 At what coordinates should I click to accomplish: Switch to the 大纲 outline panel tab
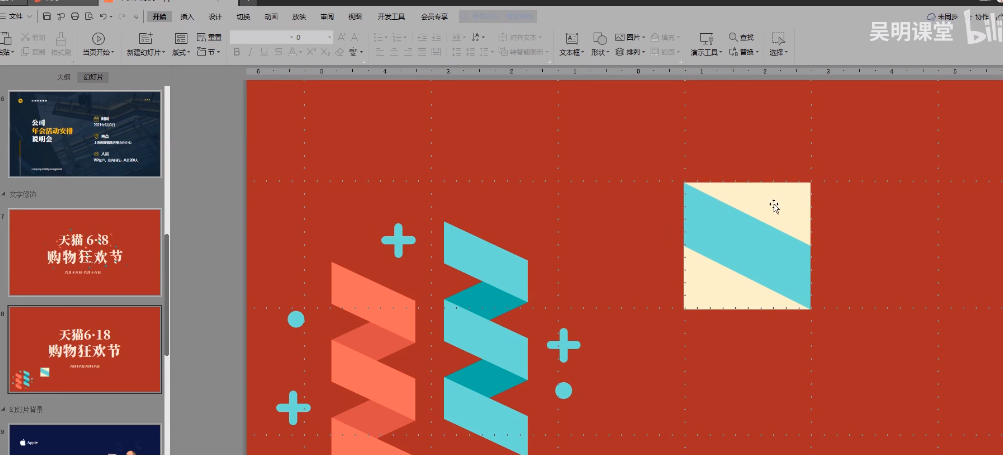click(63, 77)
